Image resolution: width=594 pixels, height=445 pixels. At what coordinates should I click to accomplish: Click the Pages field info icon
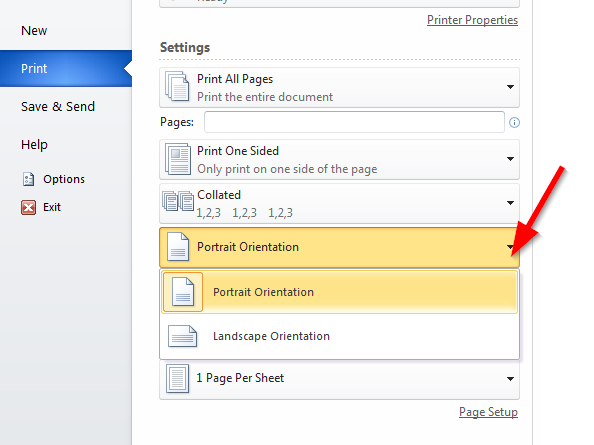click(x=514, y=122)
